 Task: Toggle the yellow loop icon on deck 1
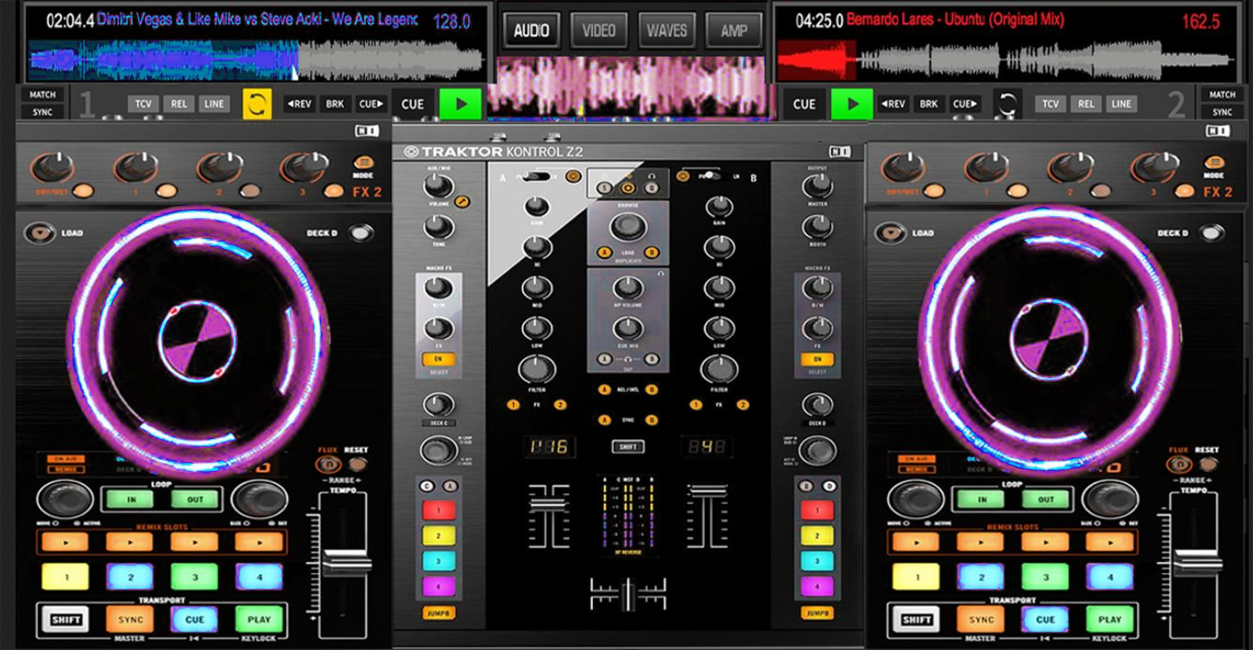click(257, 104)
